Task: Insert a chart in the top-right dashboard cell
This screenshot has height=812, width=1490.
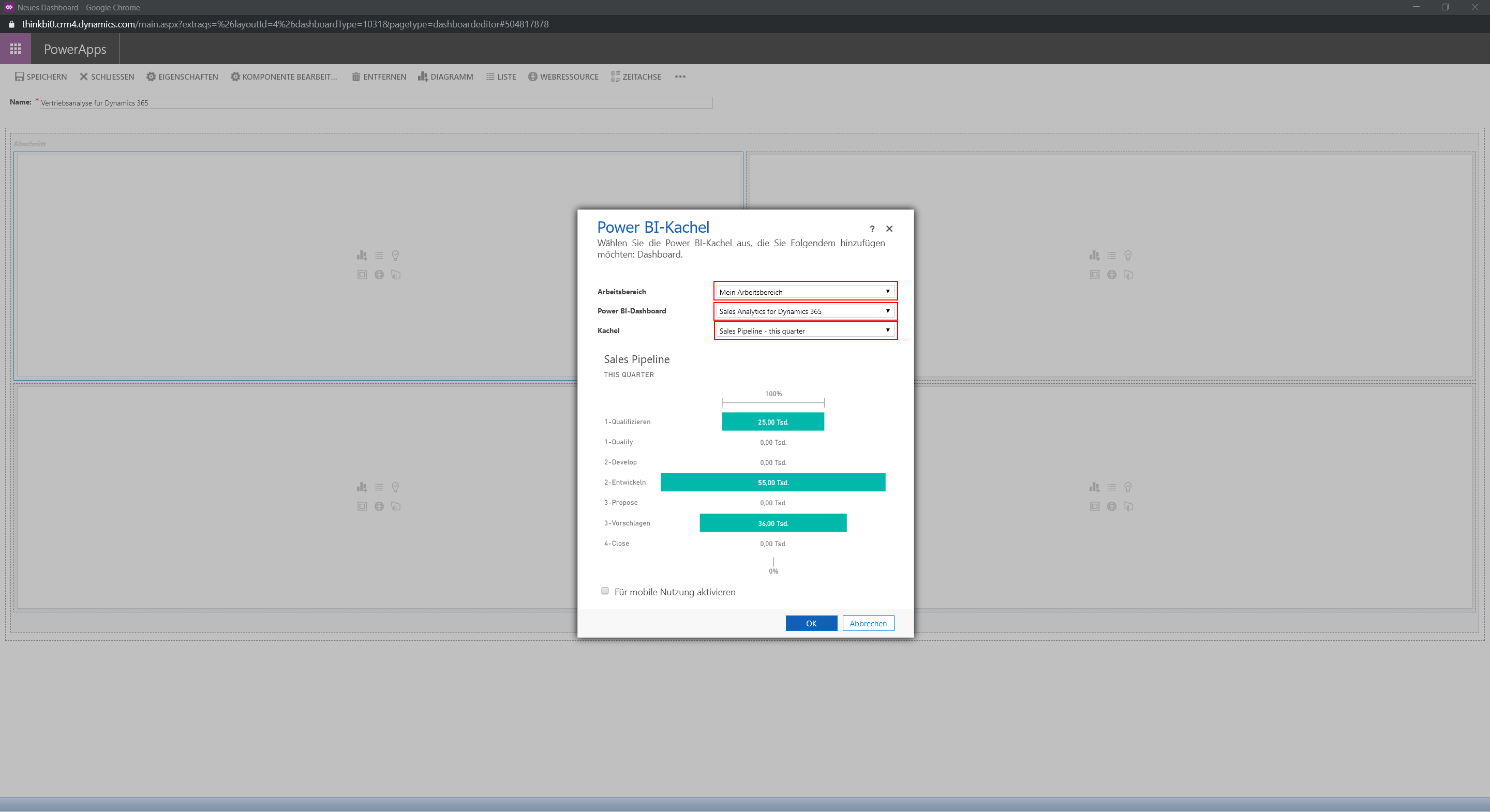Action: [x=1094, y=255]
